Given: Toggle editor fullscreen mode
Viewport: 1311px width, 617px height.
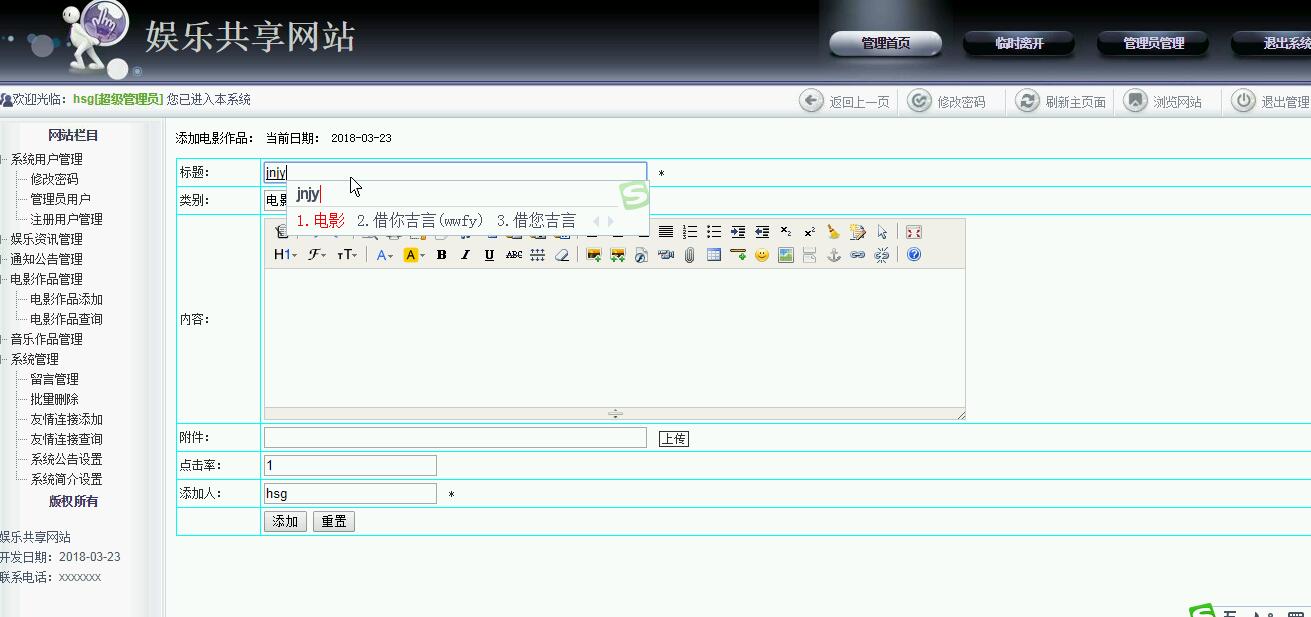Looking at the screenshot, I should click(x=914, y=232).
